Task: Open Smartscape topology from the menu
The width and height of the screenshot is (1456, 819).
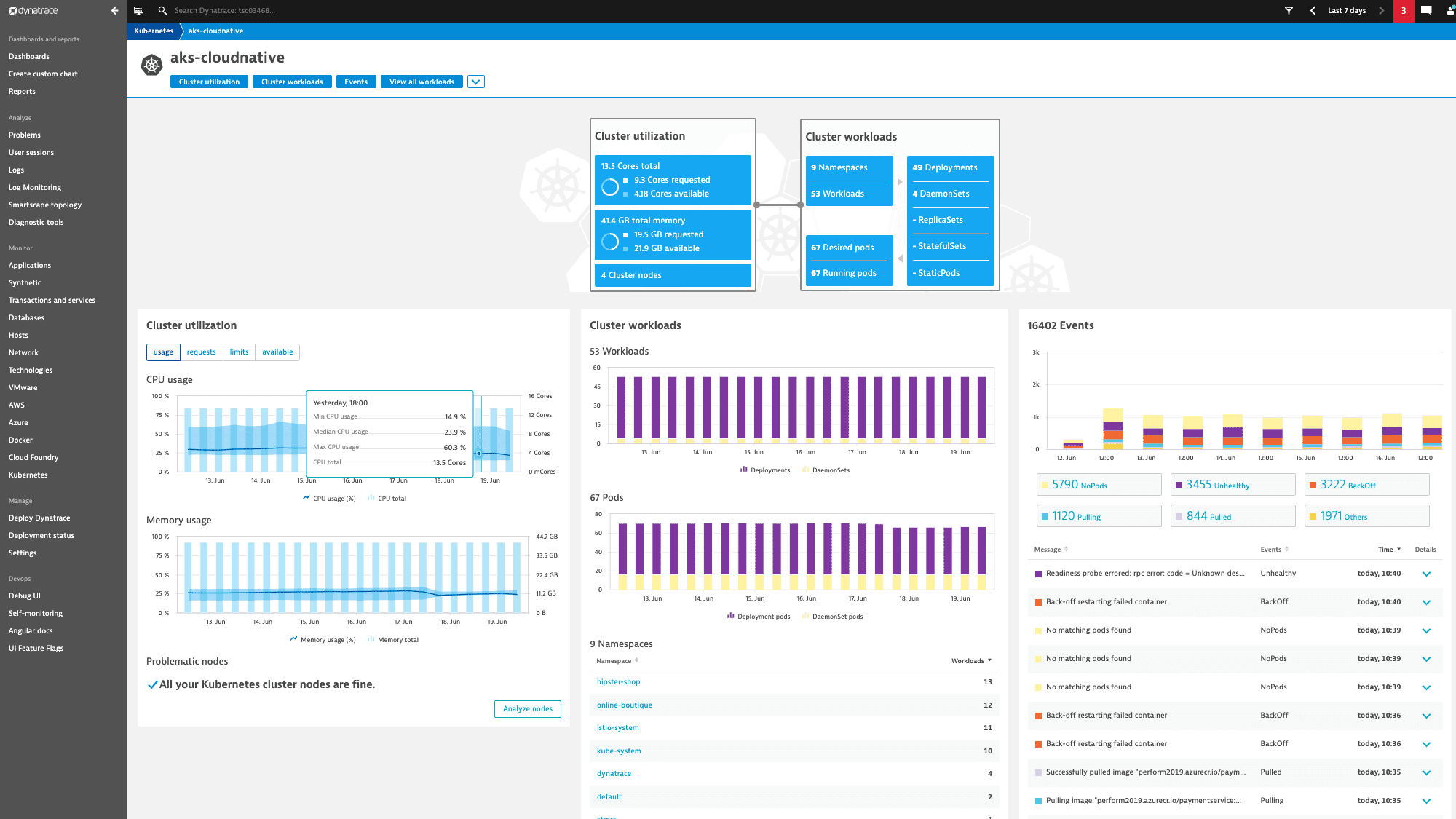Action: (44, 205)
